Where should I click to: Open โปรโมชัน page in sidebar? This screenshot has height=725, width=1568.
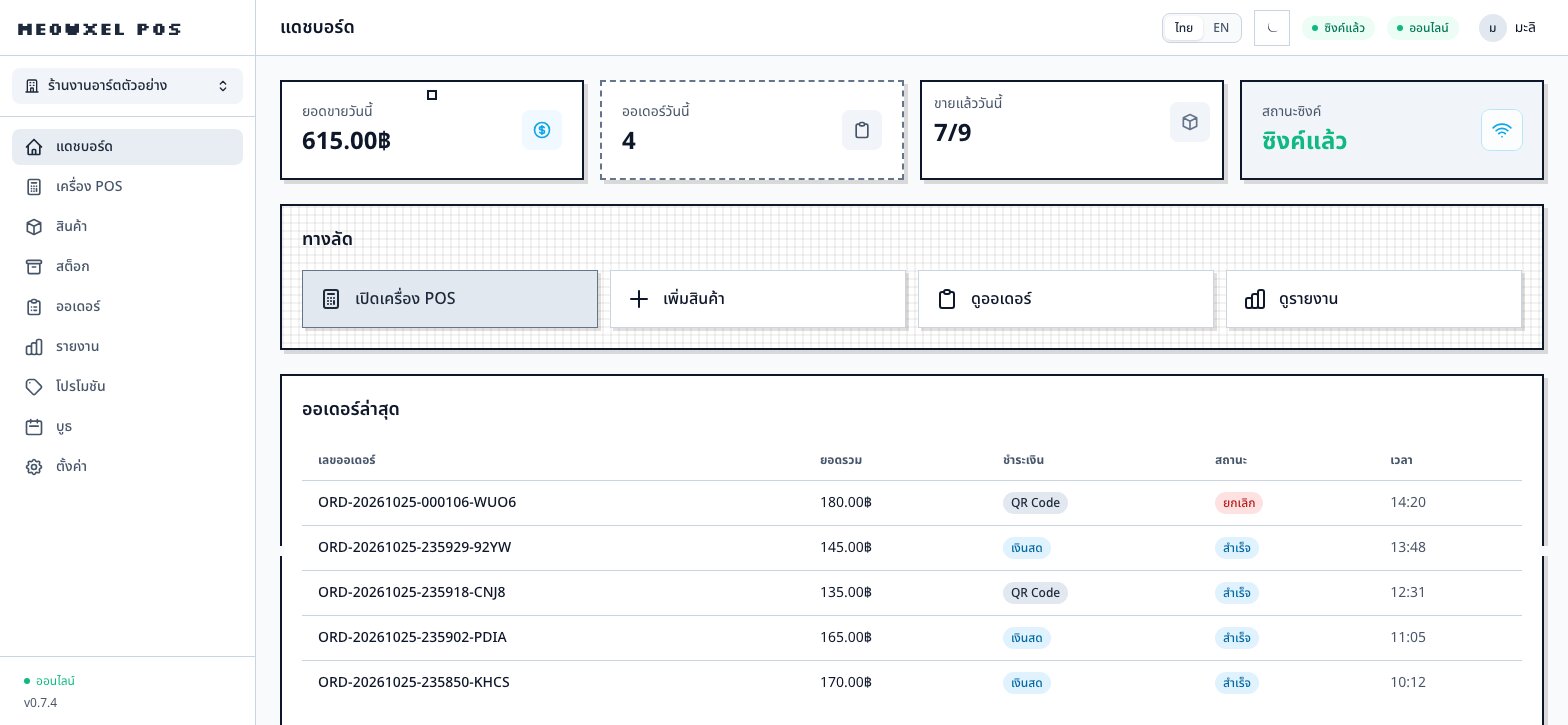(127, 387)
